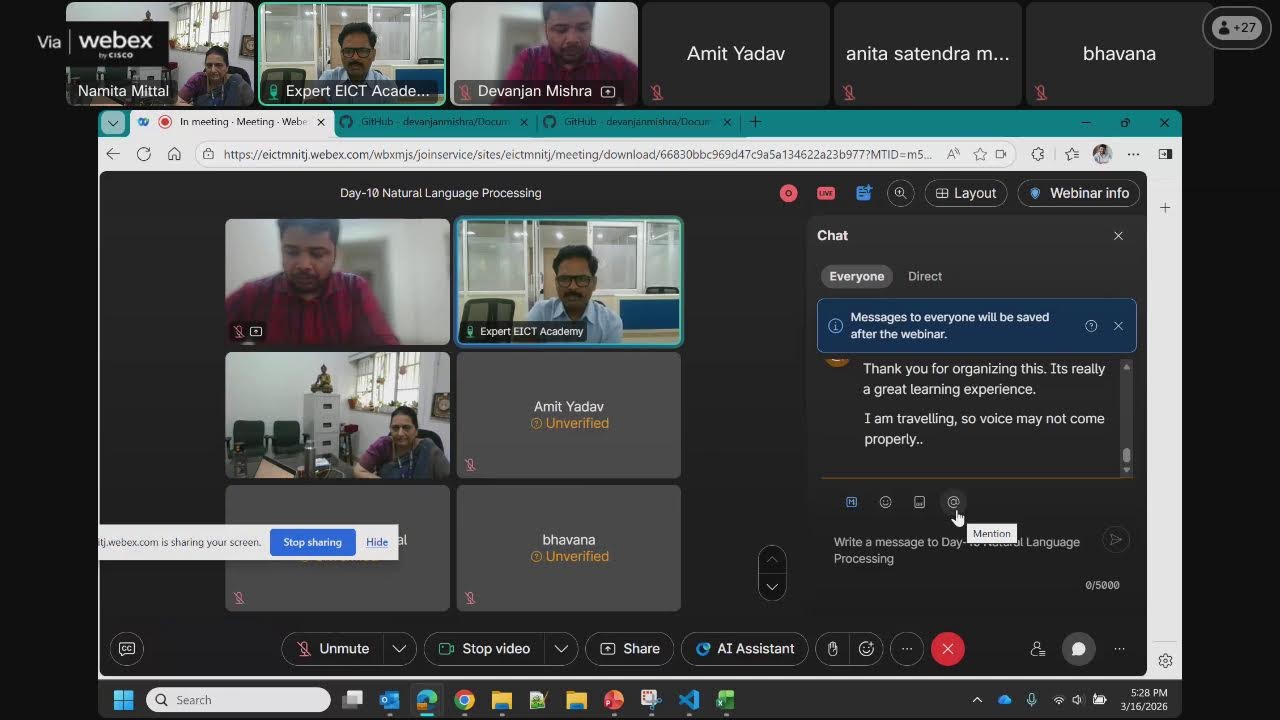This screenshot has height=720, width=1280.
Task: Click the red recording indicator
Action: point(788,193)
